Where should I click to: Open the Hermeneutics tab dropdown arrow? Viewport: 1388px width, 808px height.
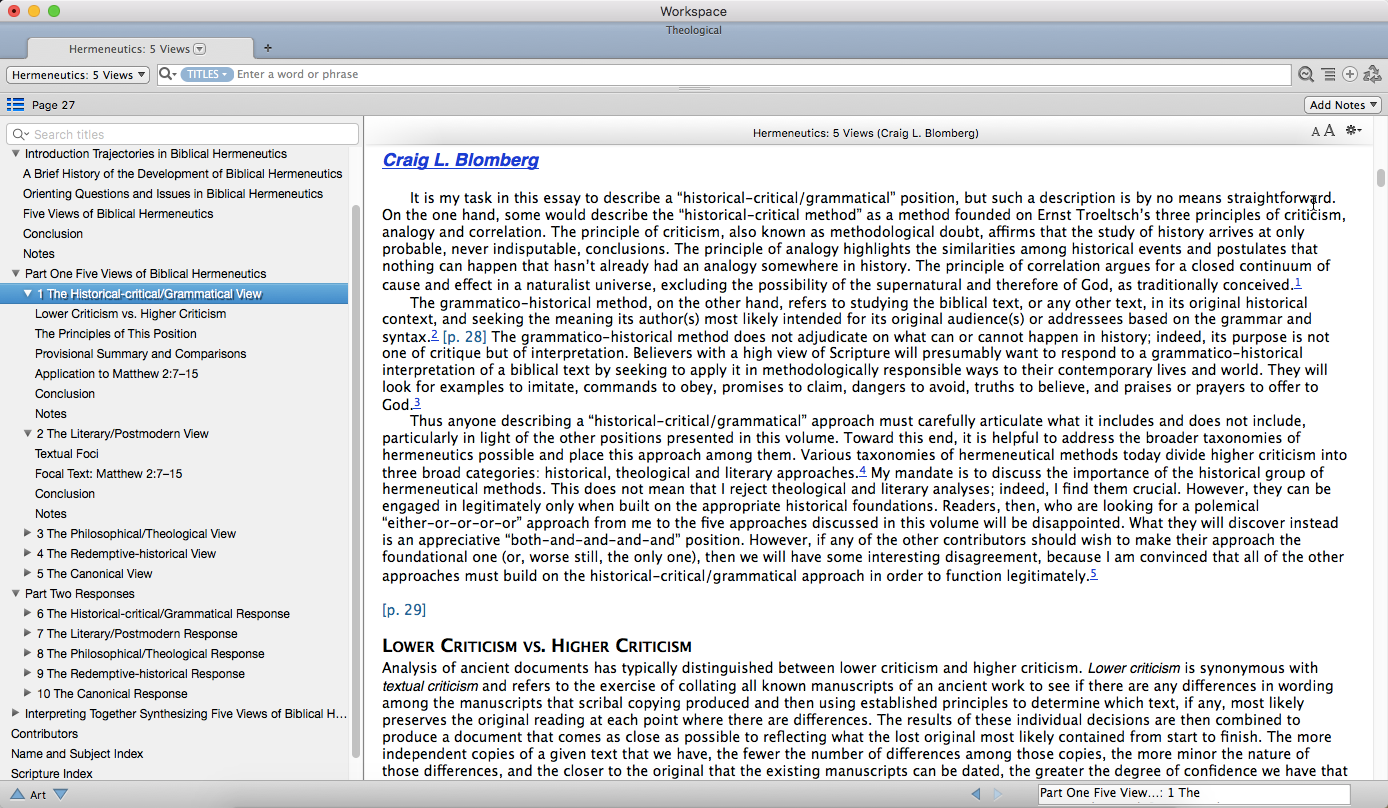coord(199,49)
